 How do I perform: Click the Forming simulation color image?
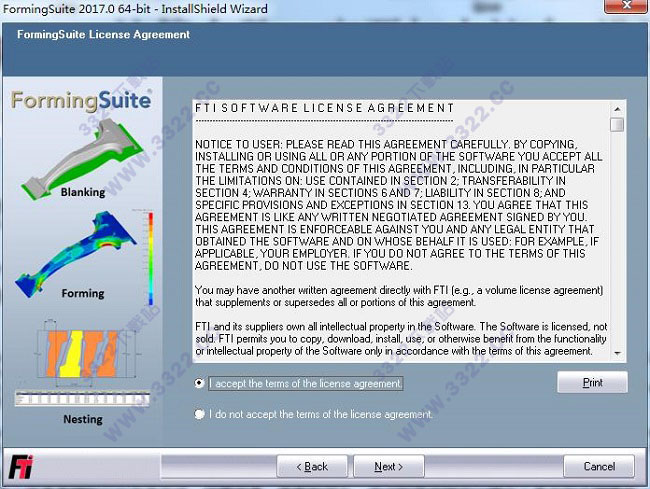click(x=76, y=253)
